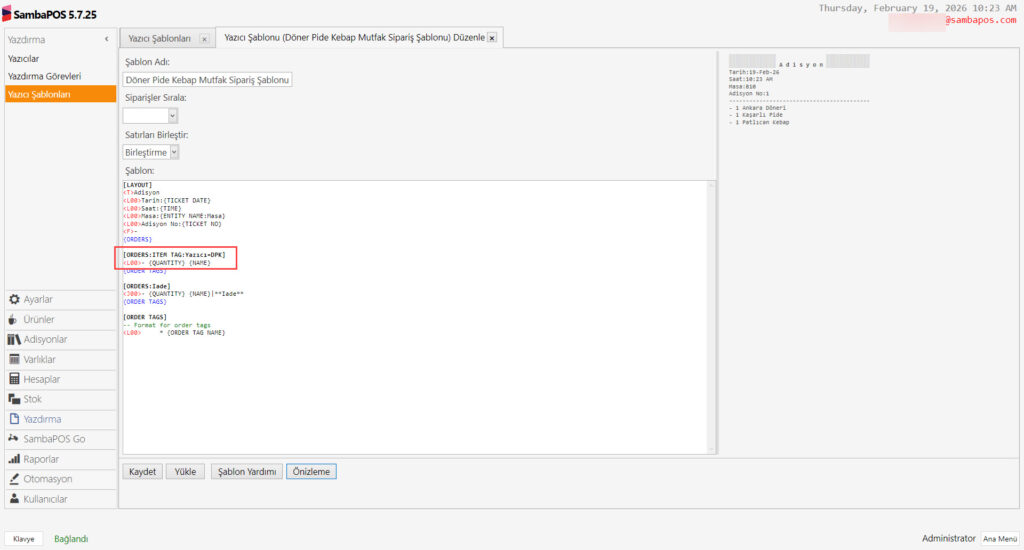This screenshot has width=1024, height=550.
Task: Click the Kullanıcılar person icon
Action: point(14,499)
